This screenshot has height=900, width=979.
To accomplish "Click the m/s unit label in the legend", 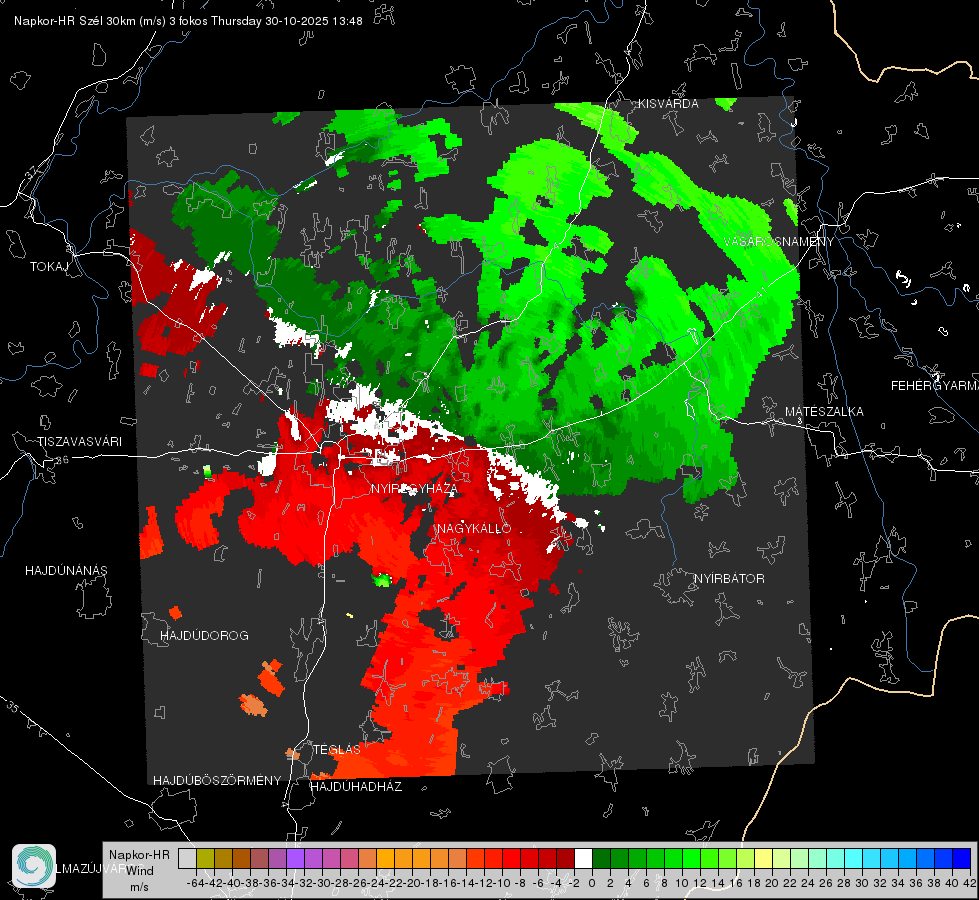I will pos(139,887).
